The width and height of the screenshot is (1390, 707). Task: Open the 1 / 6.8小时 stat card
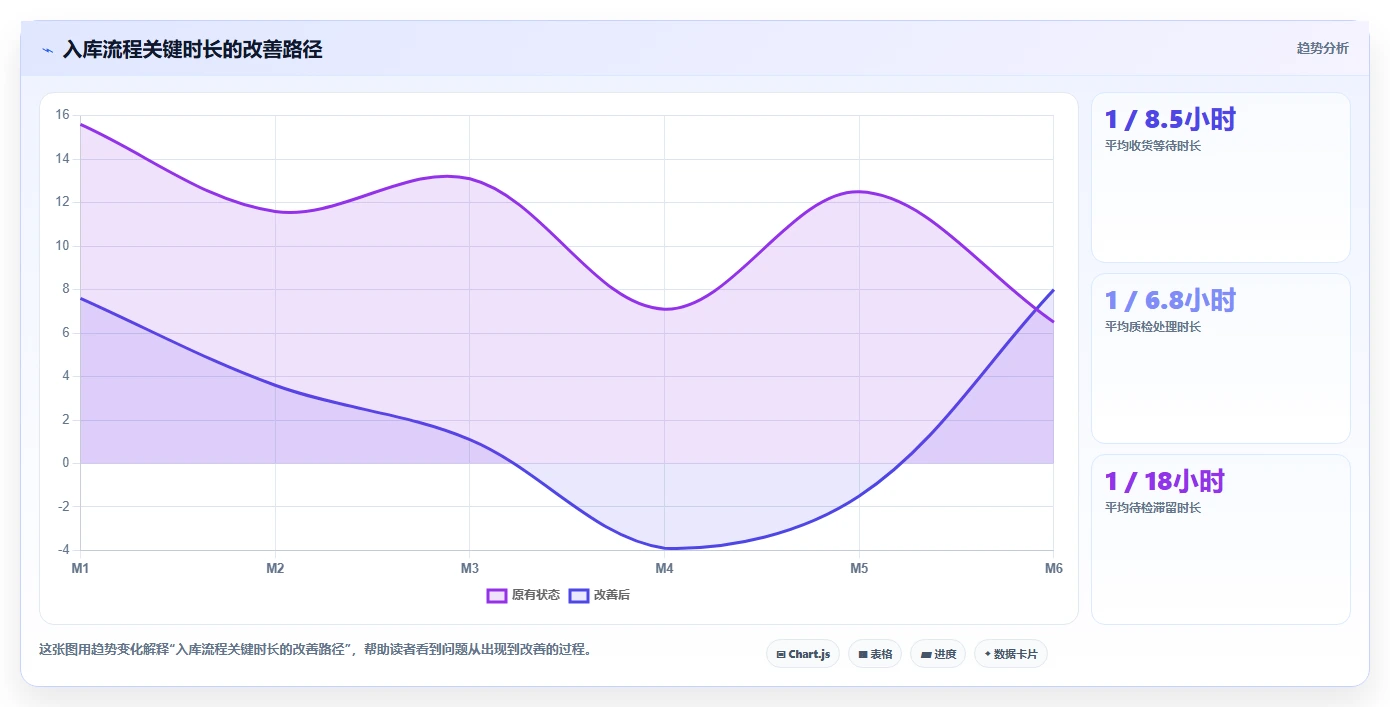point(1220,358)
